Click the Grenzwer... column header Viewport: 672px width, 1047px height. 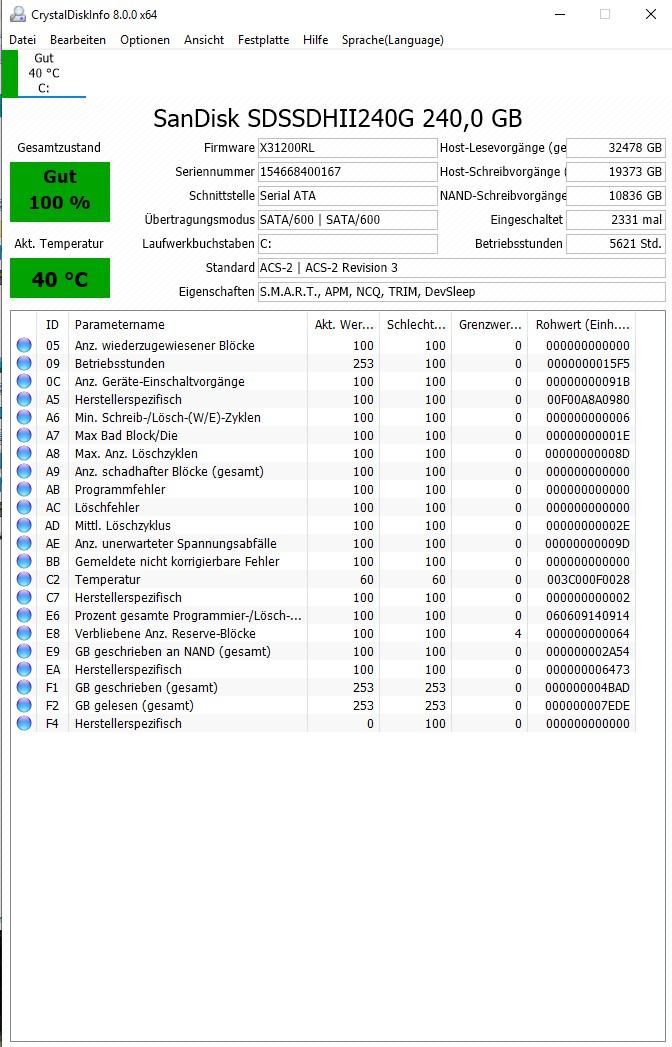pos(490,325)
